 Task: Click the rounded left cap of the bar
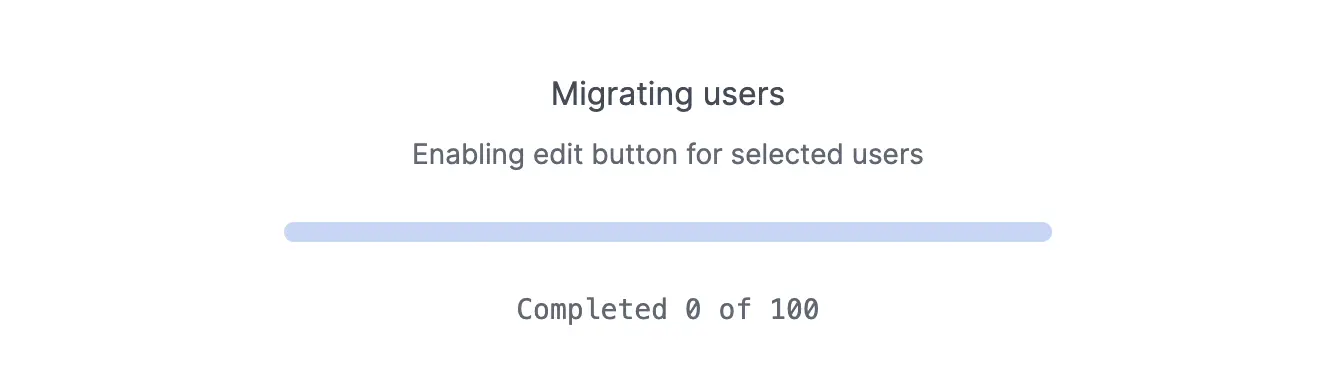tap(290, 232)
